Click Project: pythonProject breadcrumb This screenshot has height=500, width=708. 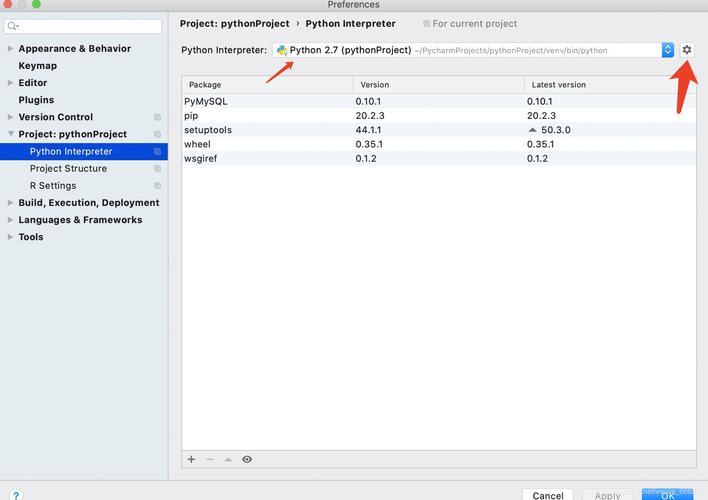(234, 23)
